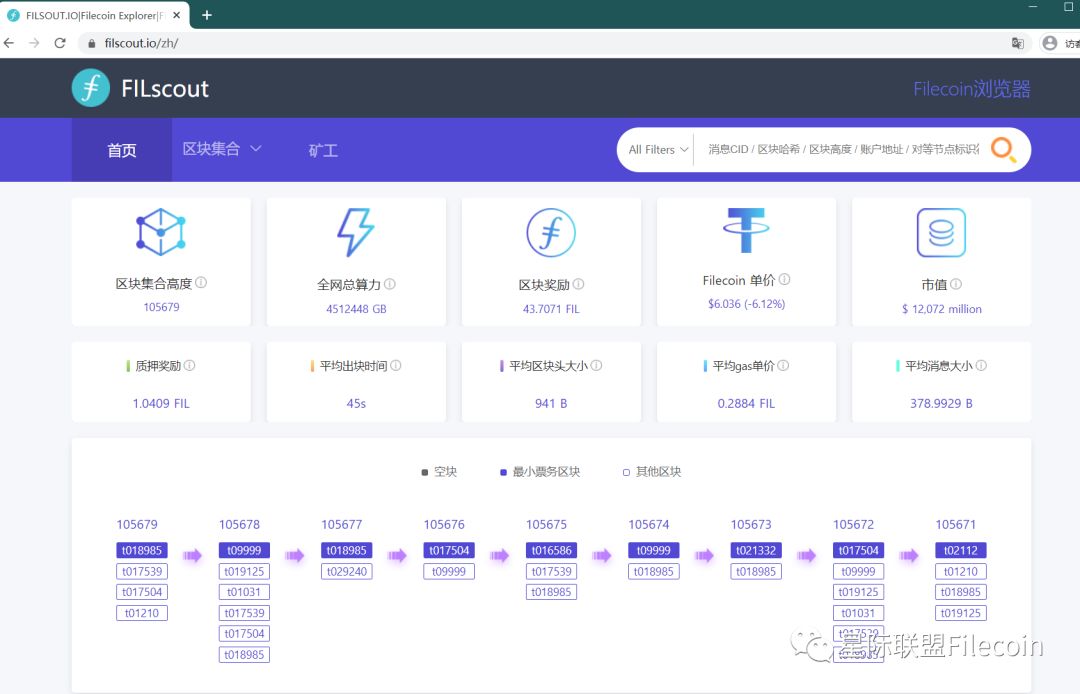Click info icon next to 市值
The image size is (1080, 694).
pos(956,284)
